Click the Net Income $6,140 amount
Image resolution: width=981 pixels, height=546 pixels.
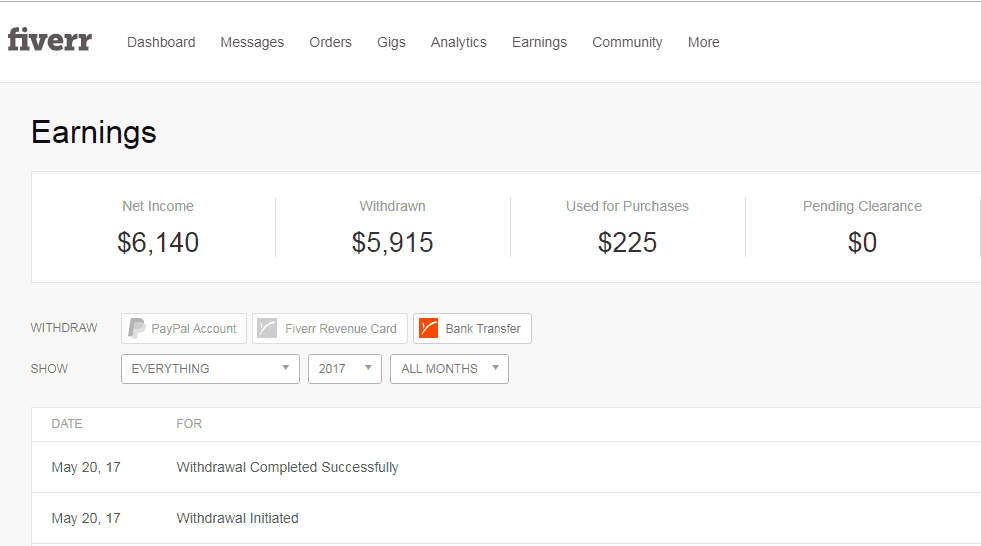coord(158,243)
